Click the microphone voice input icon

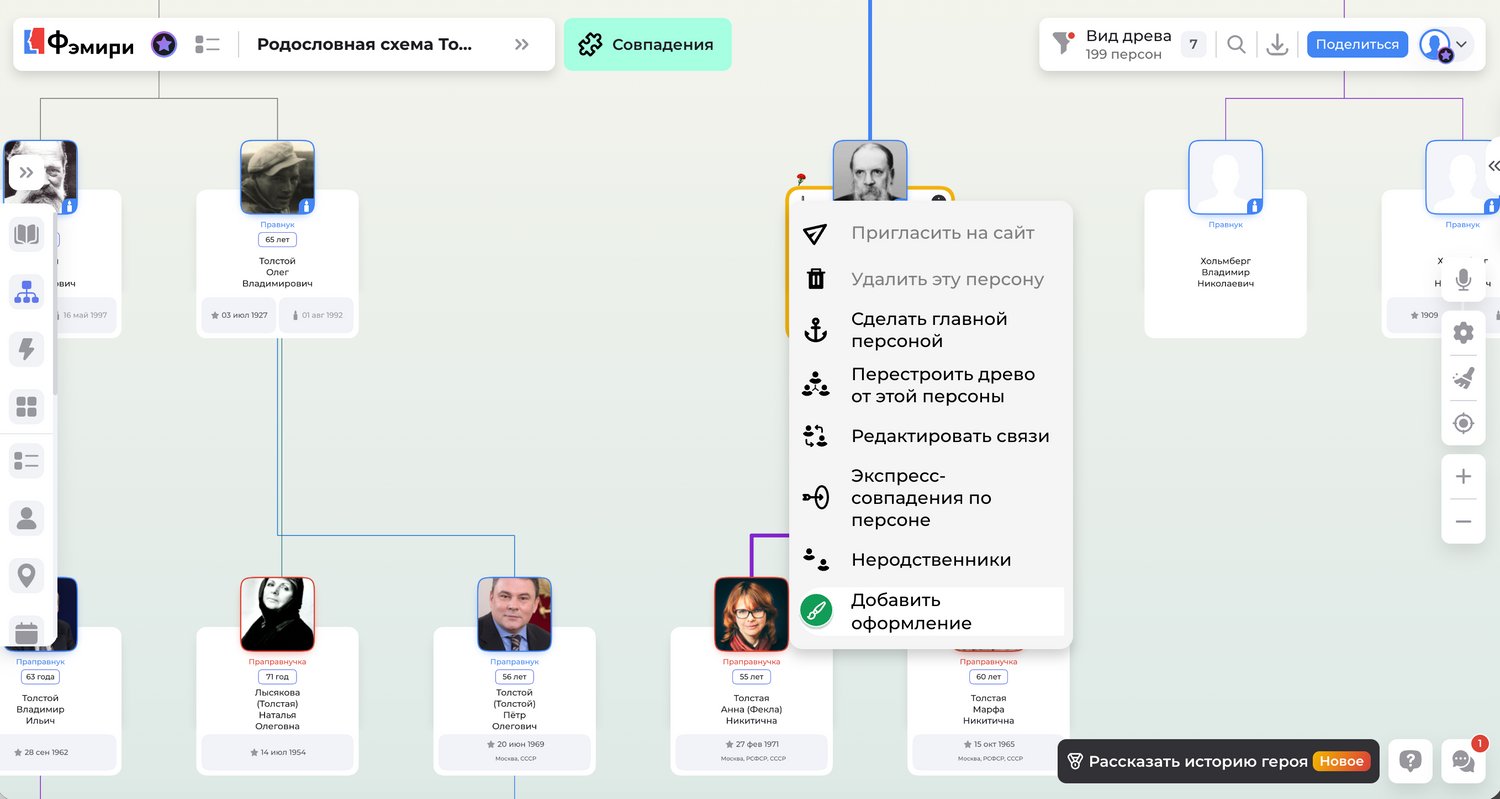pos(1463,280)
